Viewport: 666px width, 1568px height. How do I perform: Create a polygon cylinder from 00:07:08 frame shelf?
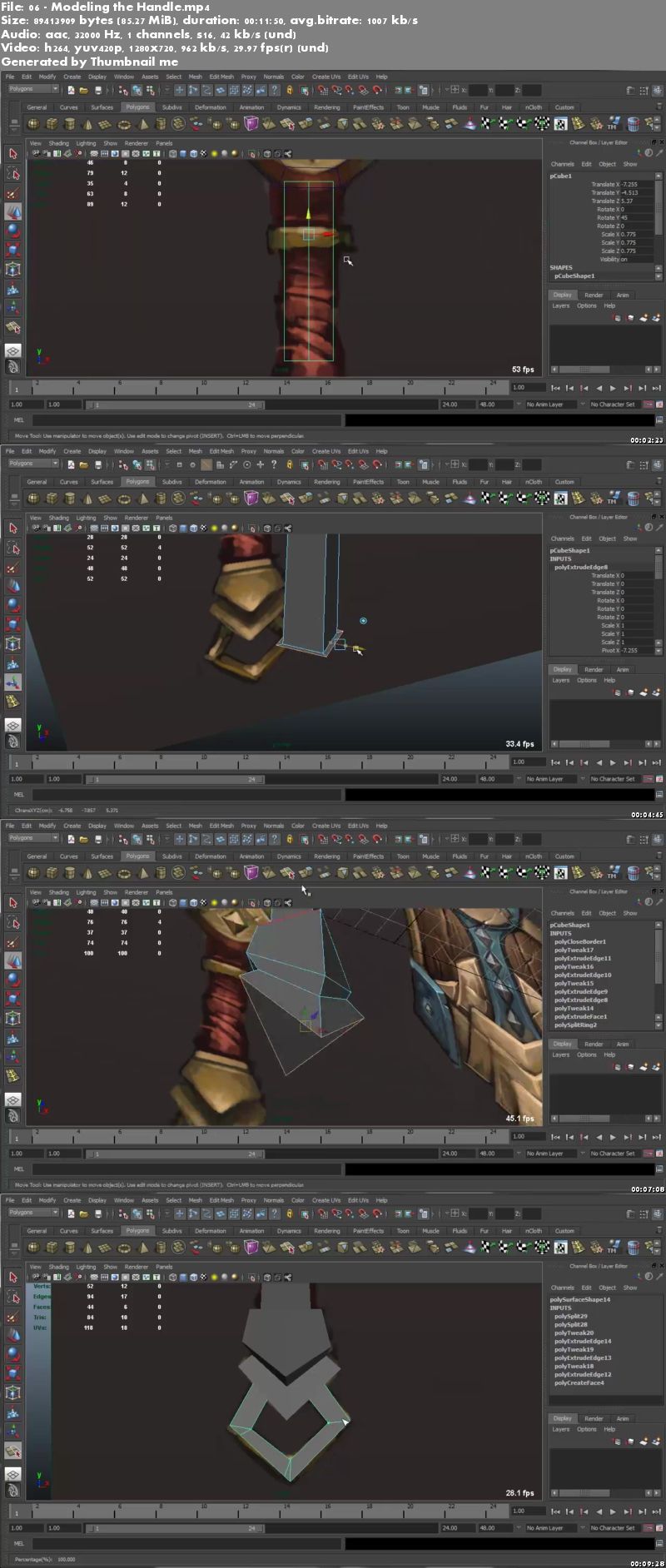click(x=69, y=873)
